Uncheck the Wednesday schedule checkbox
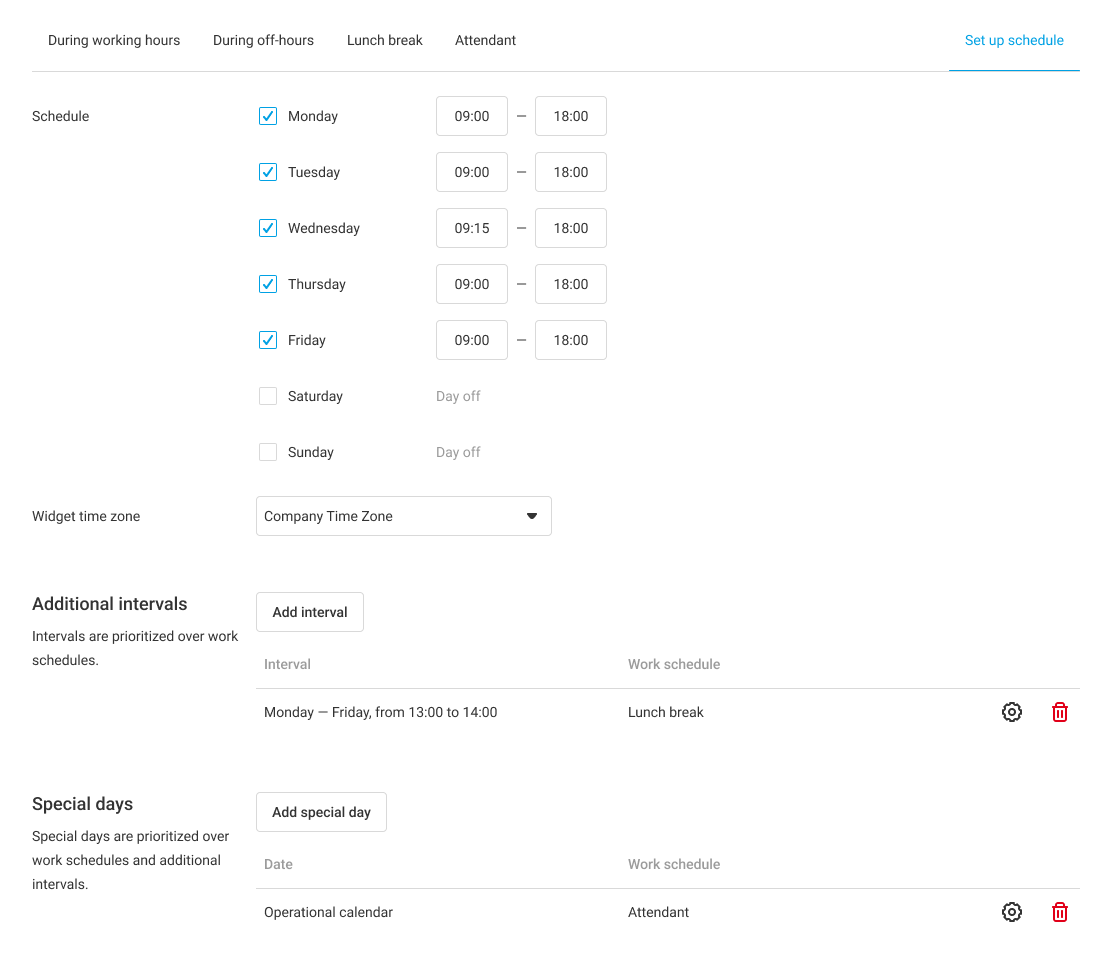This screenshot has width=1112, height=968. [x=268, y=228]
